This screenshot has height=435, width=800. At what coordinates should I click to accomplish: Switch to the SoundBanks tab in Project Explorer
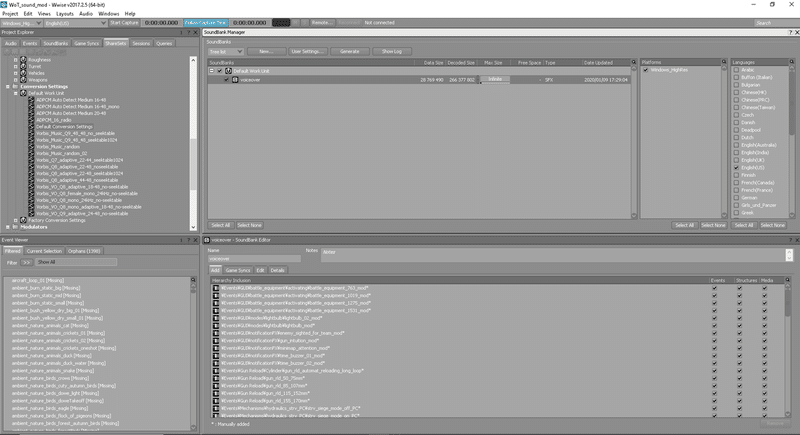point(56,43)
